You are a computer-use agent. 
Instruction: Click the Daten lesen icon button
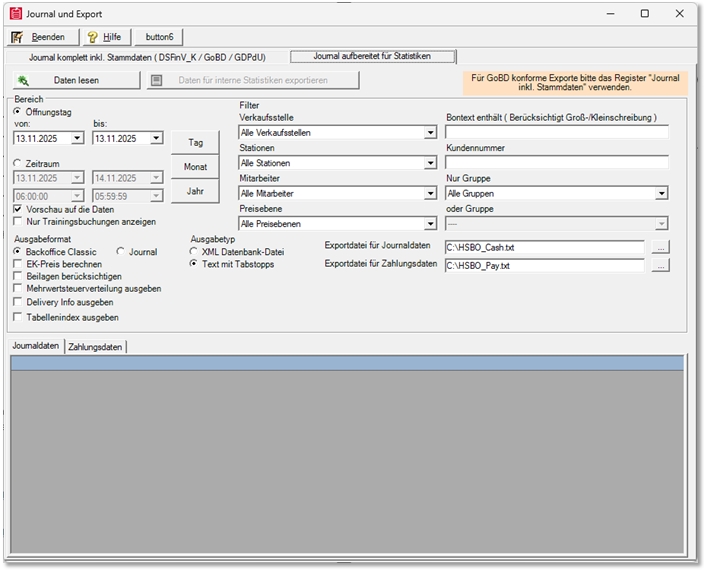(x=23, y=80)
